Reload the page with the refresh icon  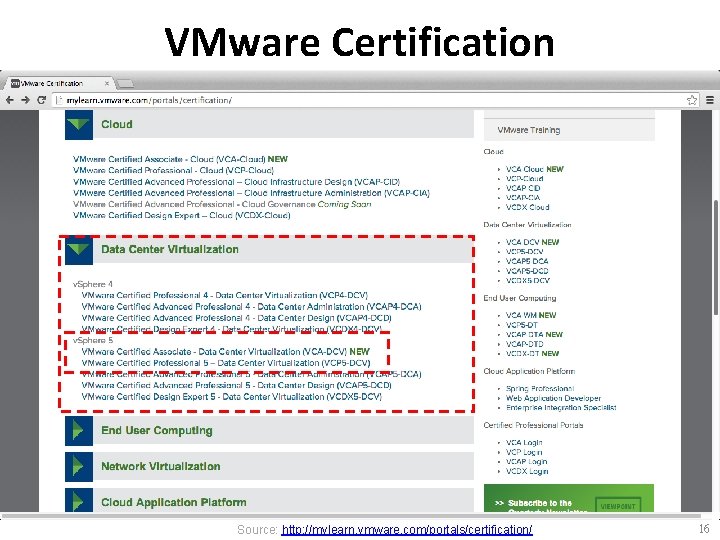[41, 100]
